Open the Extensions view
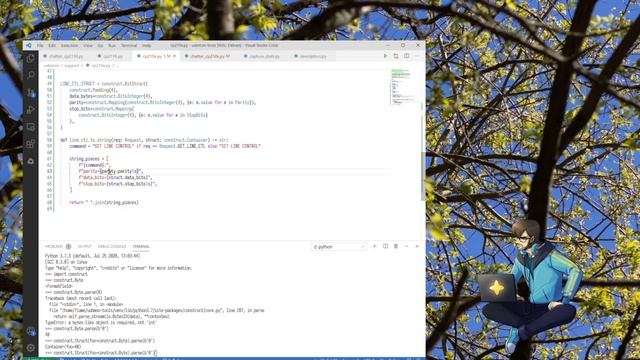 click(31, 144)
